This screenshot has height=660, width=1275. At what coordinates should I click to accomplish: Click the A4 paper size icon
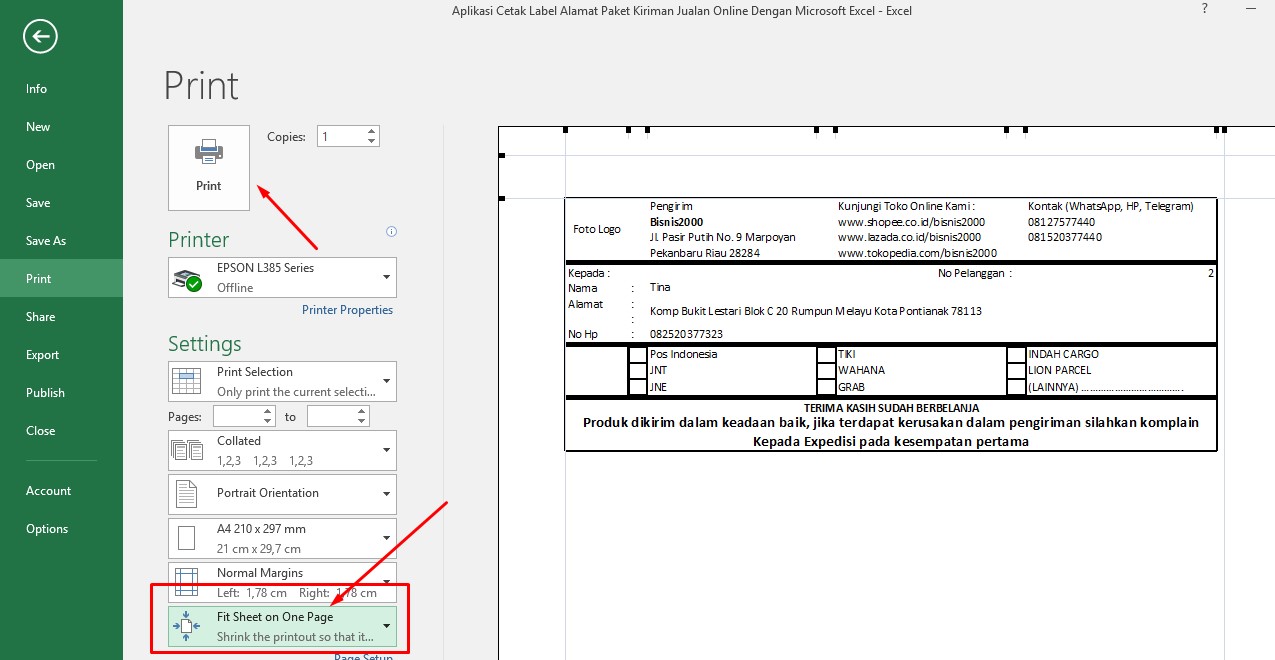(185, 537)
